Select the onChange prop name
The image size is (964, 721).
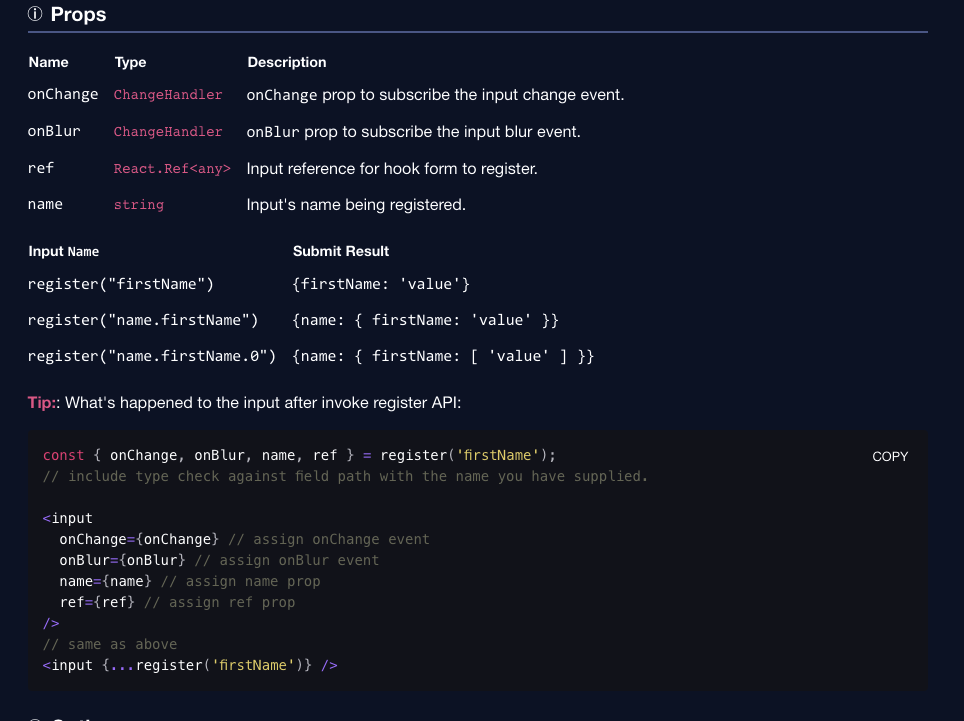(63, 94)
